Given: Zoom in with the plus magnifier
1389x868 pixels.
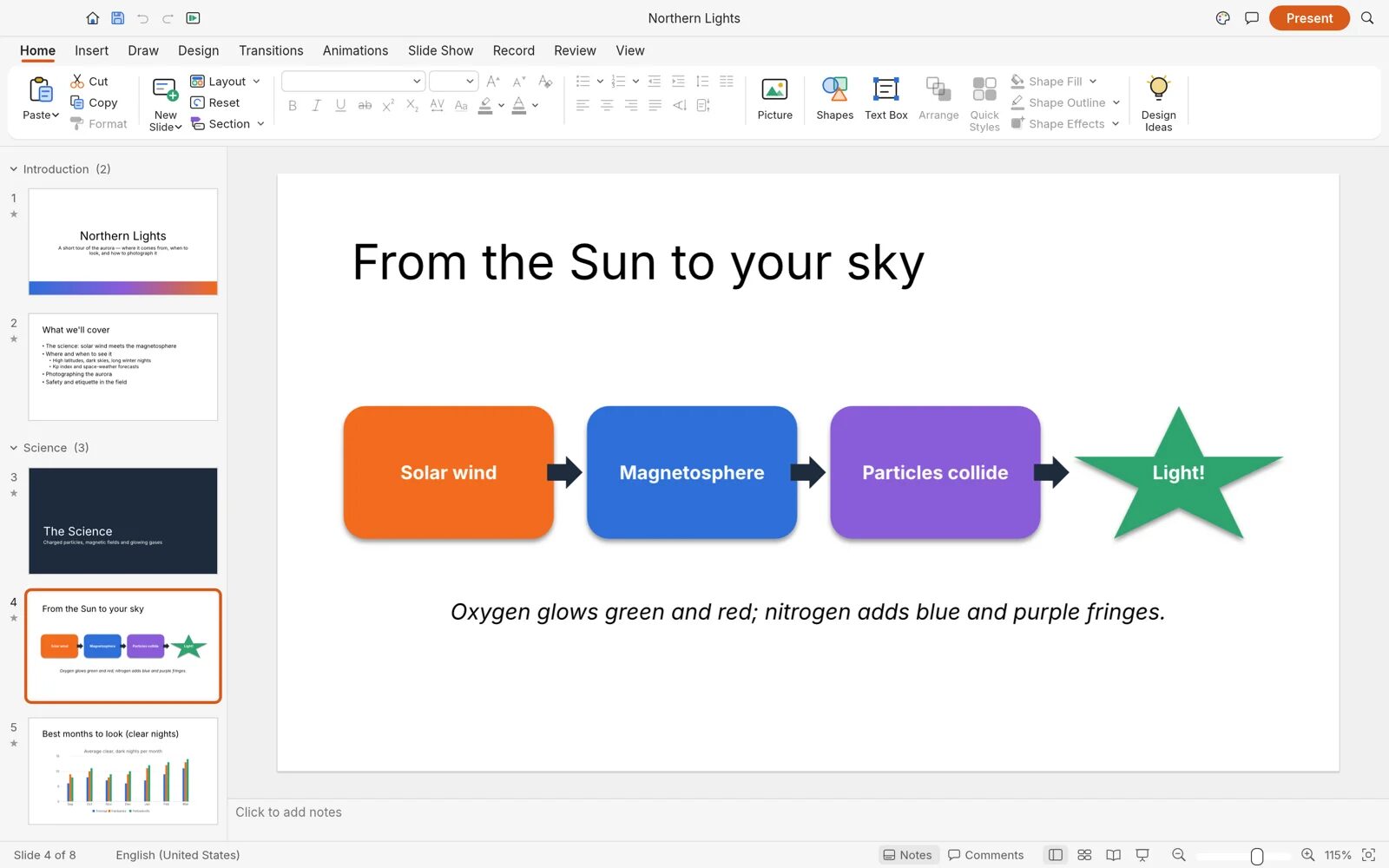Looking at the screenshot, I should 1307,855.
